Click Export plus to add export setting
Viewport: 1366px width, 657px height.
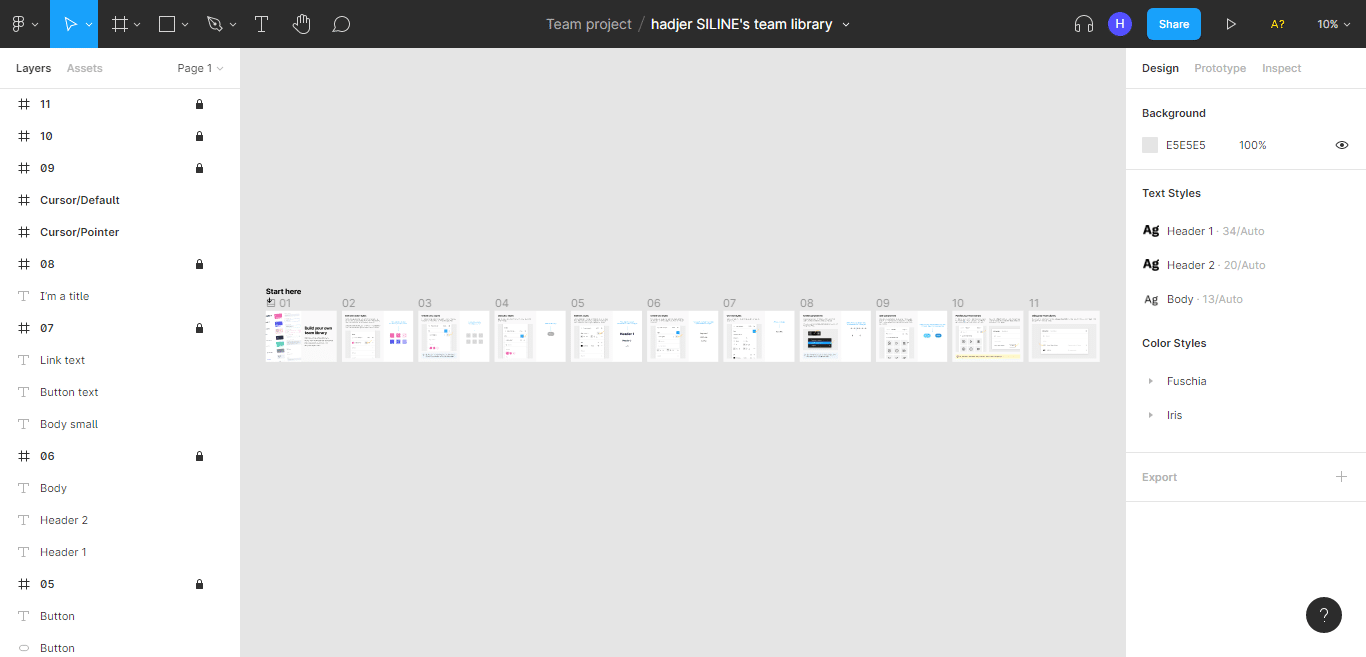[x=1341, y=477]
